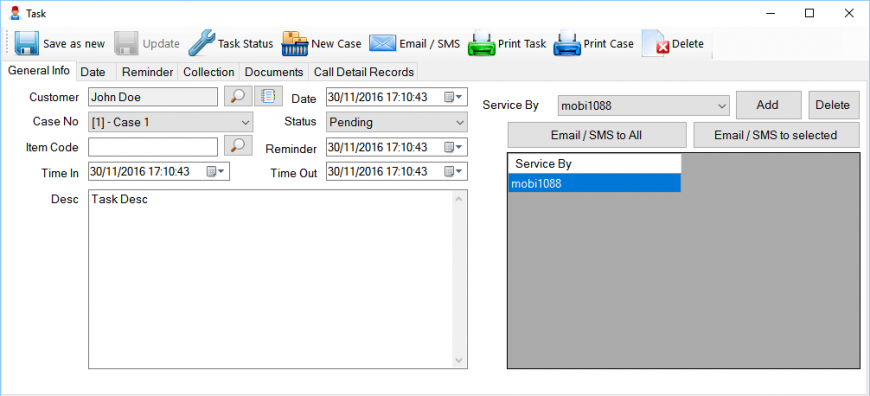Click Desc scrollbar up arrow
The height and width of the screenshot is (396, 870).
point(459,198)
